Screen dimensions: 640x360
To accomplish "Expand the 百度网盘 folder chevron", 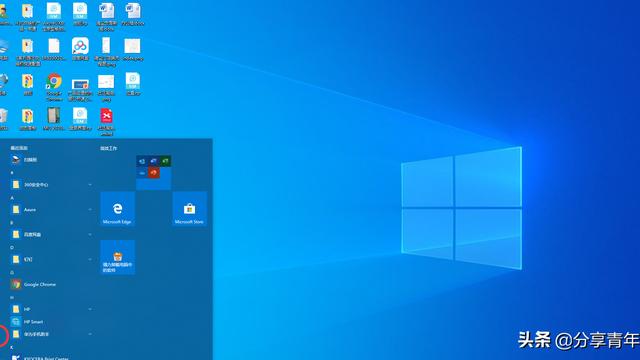I will point(90,235).
